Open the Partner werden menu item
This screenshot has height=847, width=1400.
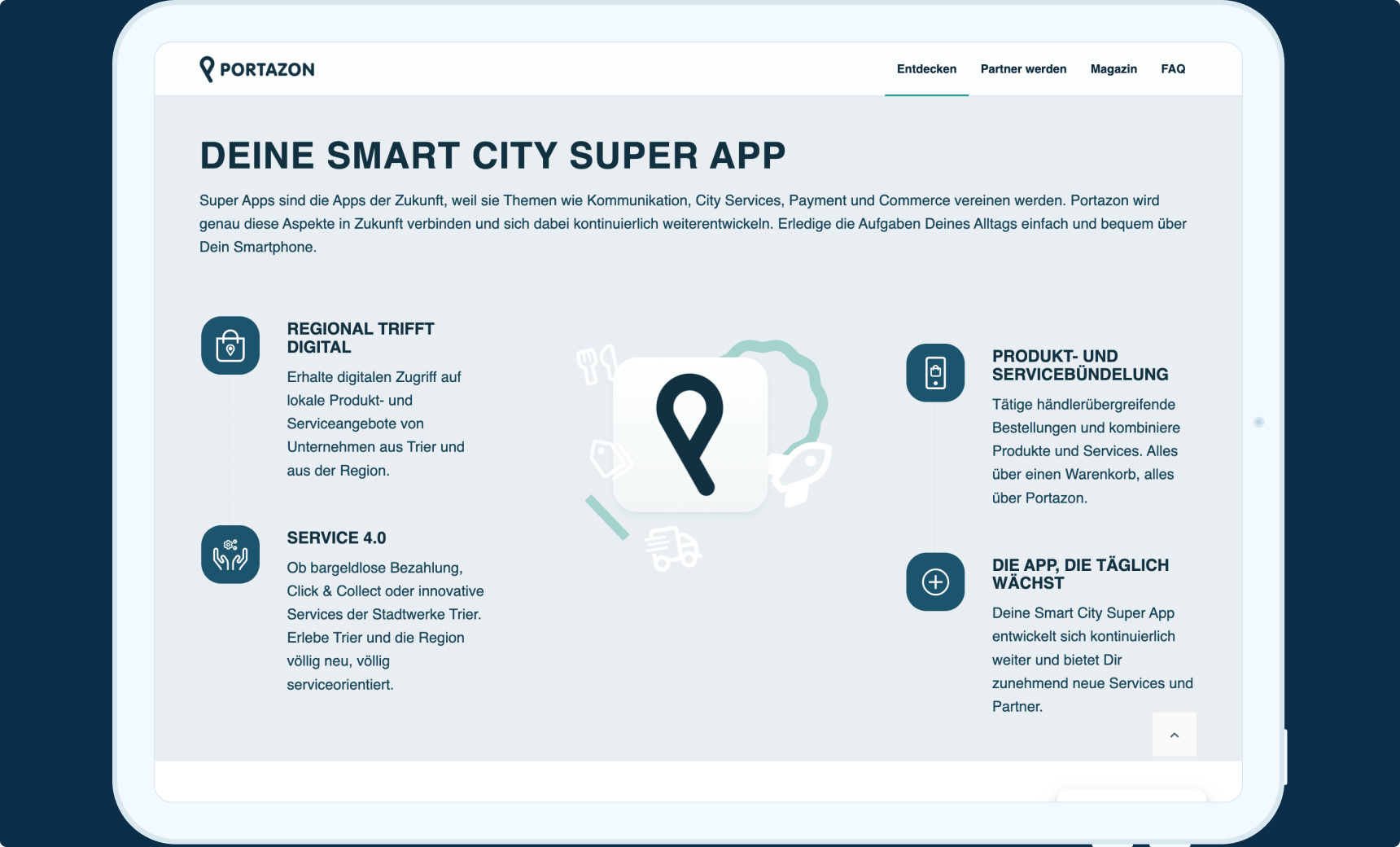click(1023, 69)
